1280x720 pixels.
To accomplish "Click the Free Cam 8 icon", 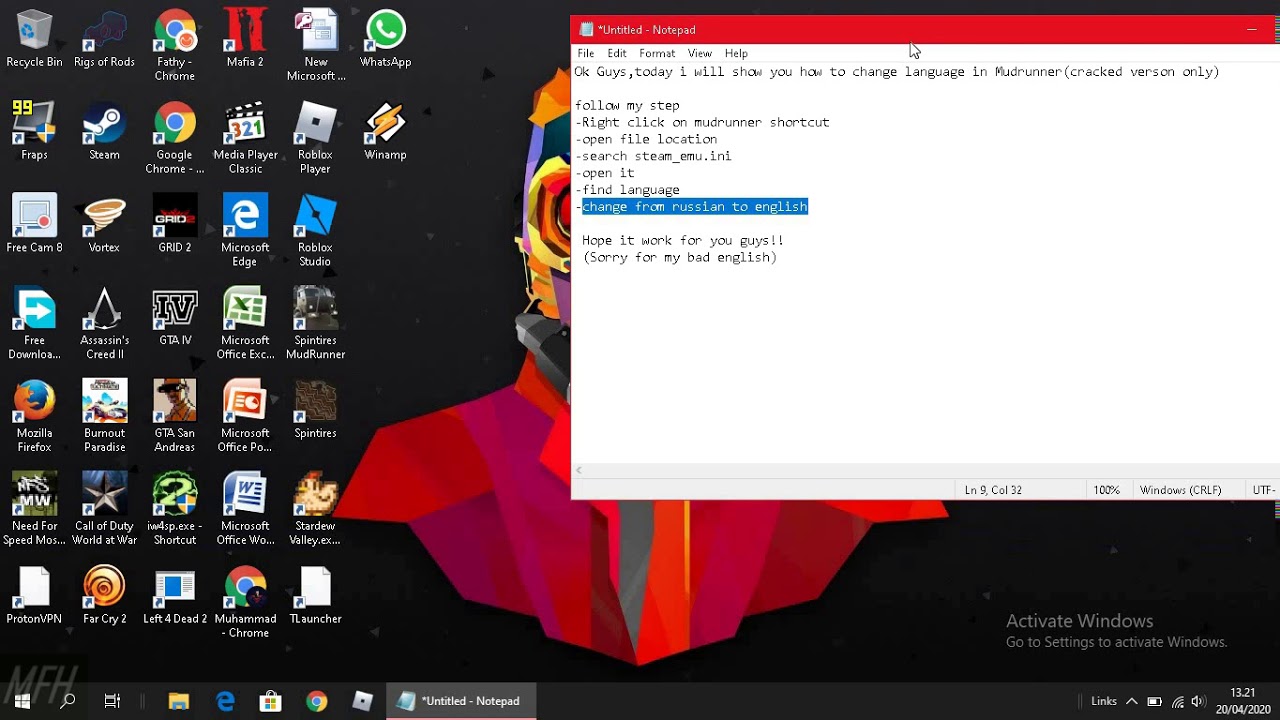I will point(34,225).
